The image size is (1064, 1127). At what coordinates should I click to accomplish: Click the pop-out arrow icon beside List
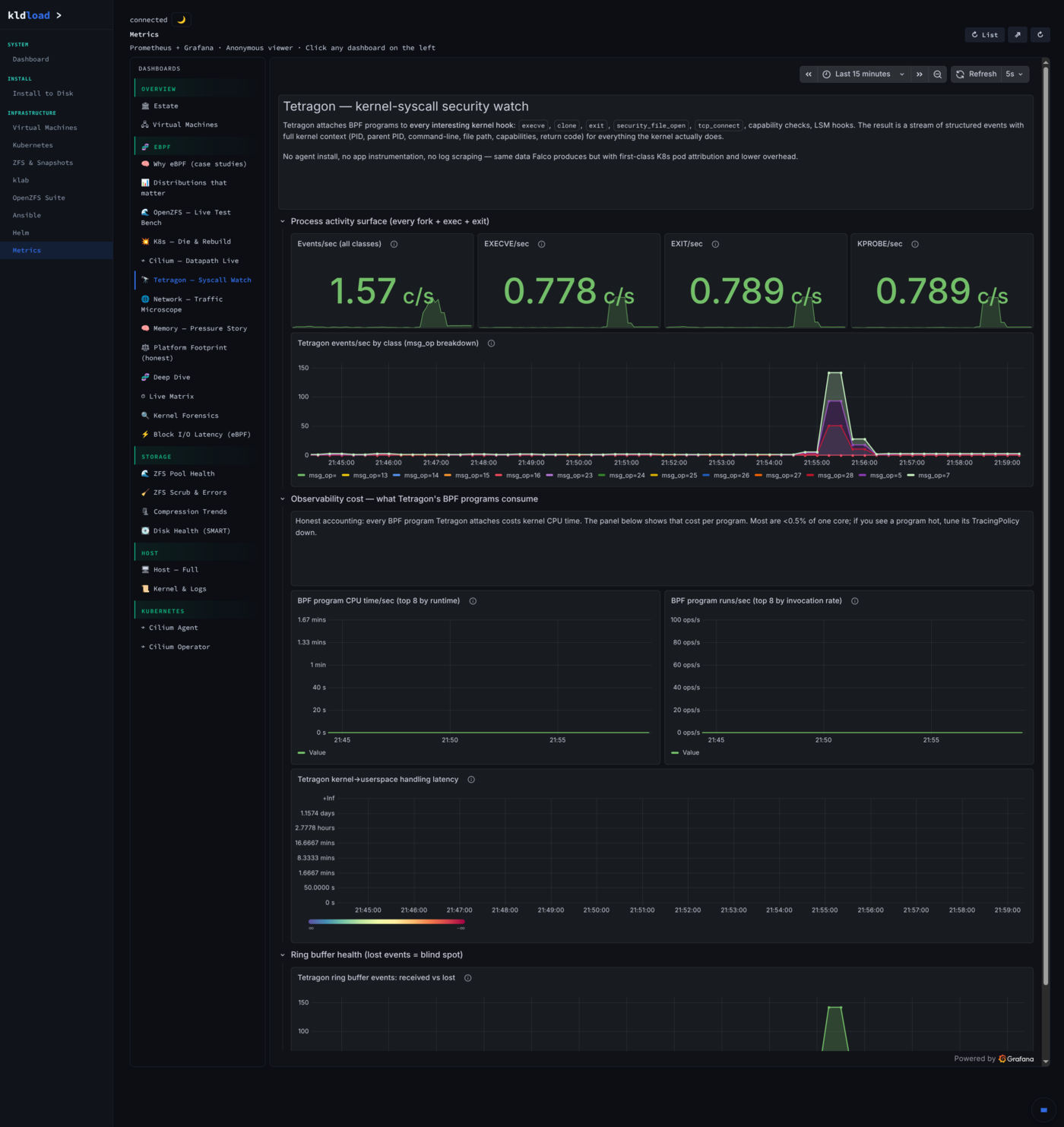[x=1018, y=34]
